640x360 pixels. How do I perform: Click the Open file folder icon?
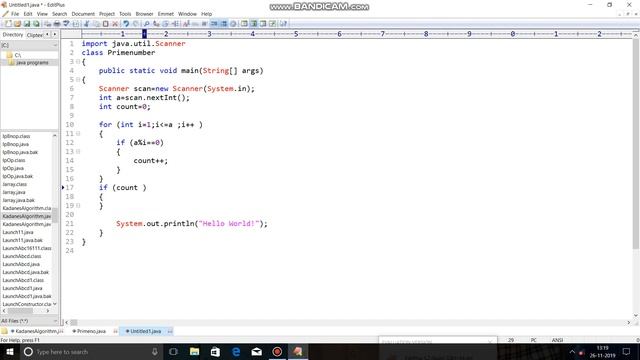(x=17, y=24)
